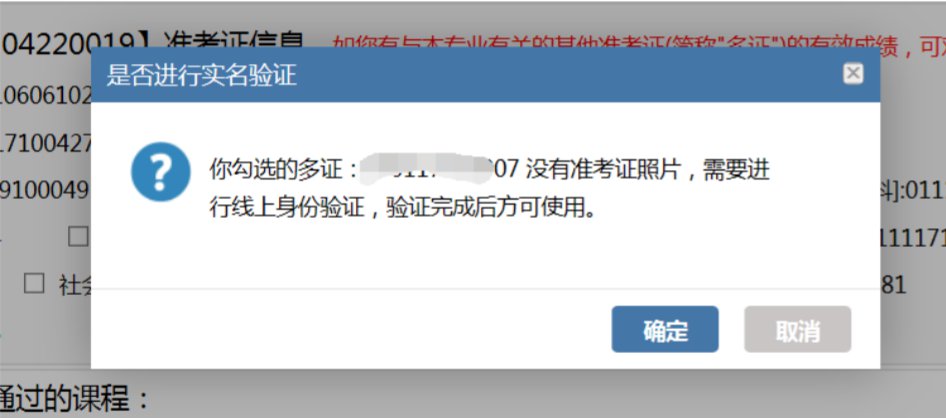Screen dimensions: 946x418
Task: Click the blue question mark icon
Action: (160, 172)
